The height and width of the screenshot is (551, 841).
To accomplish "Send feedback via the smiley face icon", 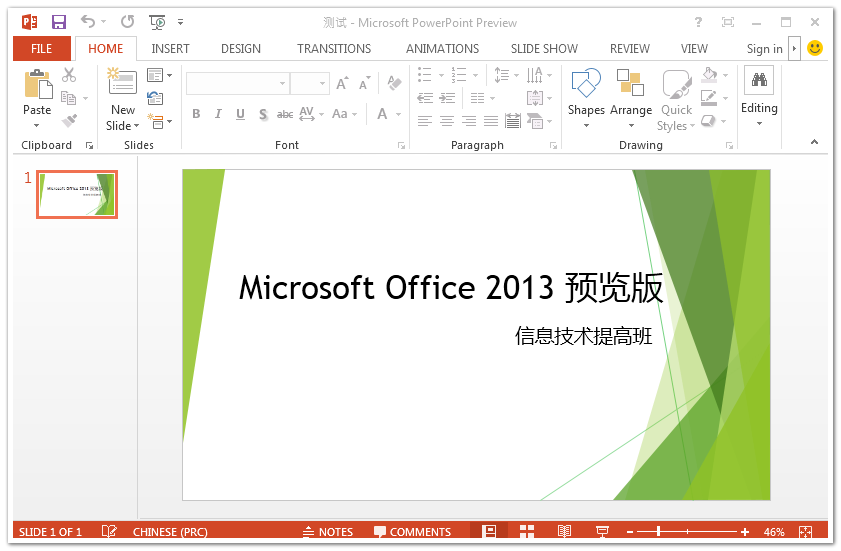I will click(815, 48).
